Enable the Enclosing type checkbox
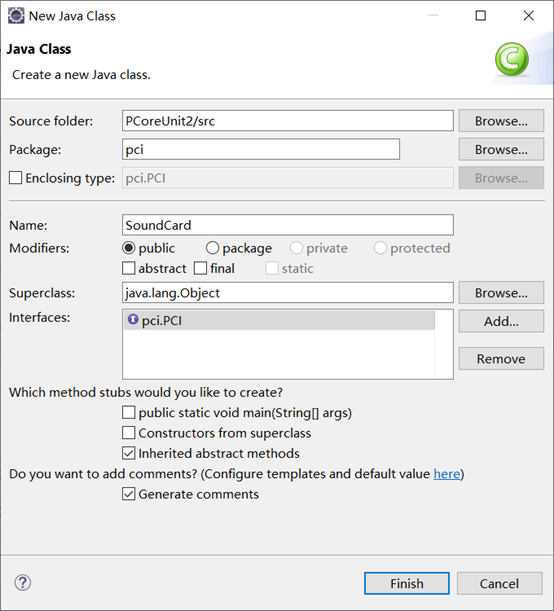This screenshot has width=554, height=611. [x=16, y=178]
